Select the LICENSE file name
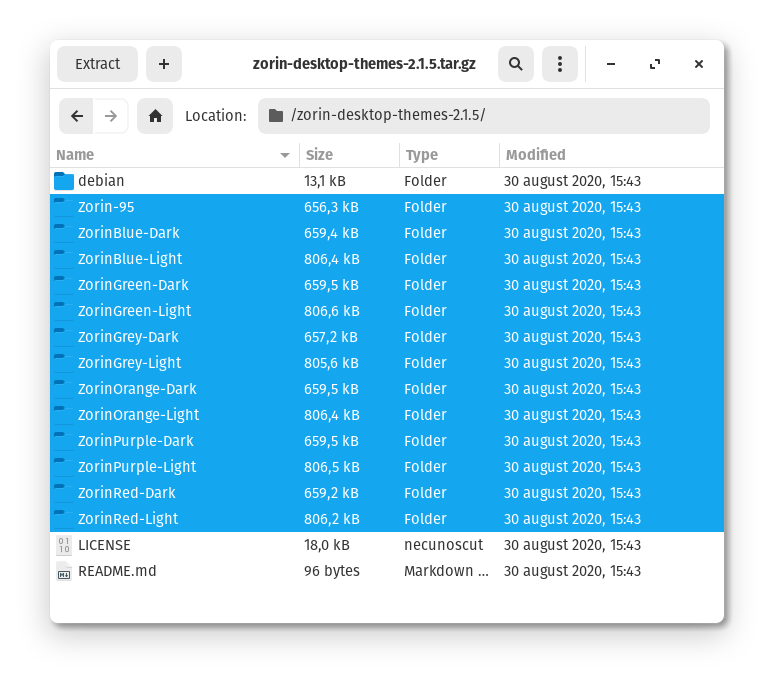 pyautogui.click(x=104, y=545)
